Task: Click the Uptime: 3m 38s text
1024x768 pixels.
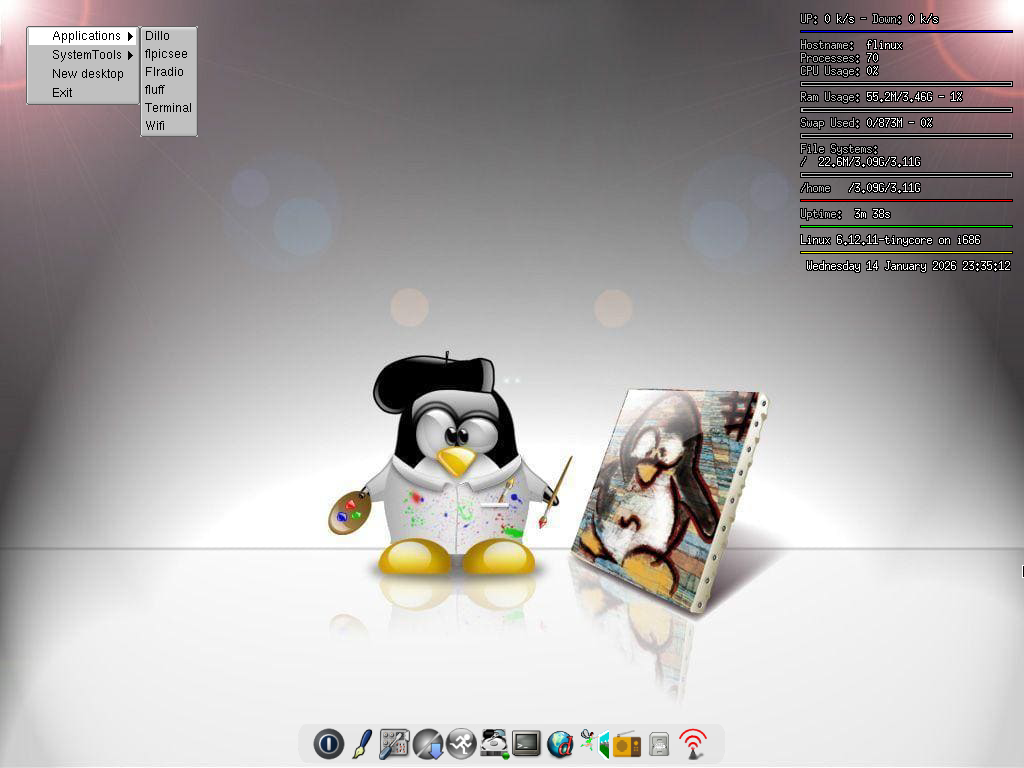Action: [845, 214]
